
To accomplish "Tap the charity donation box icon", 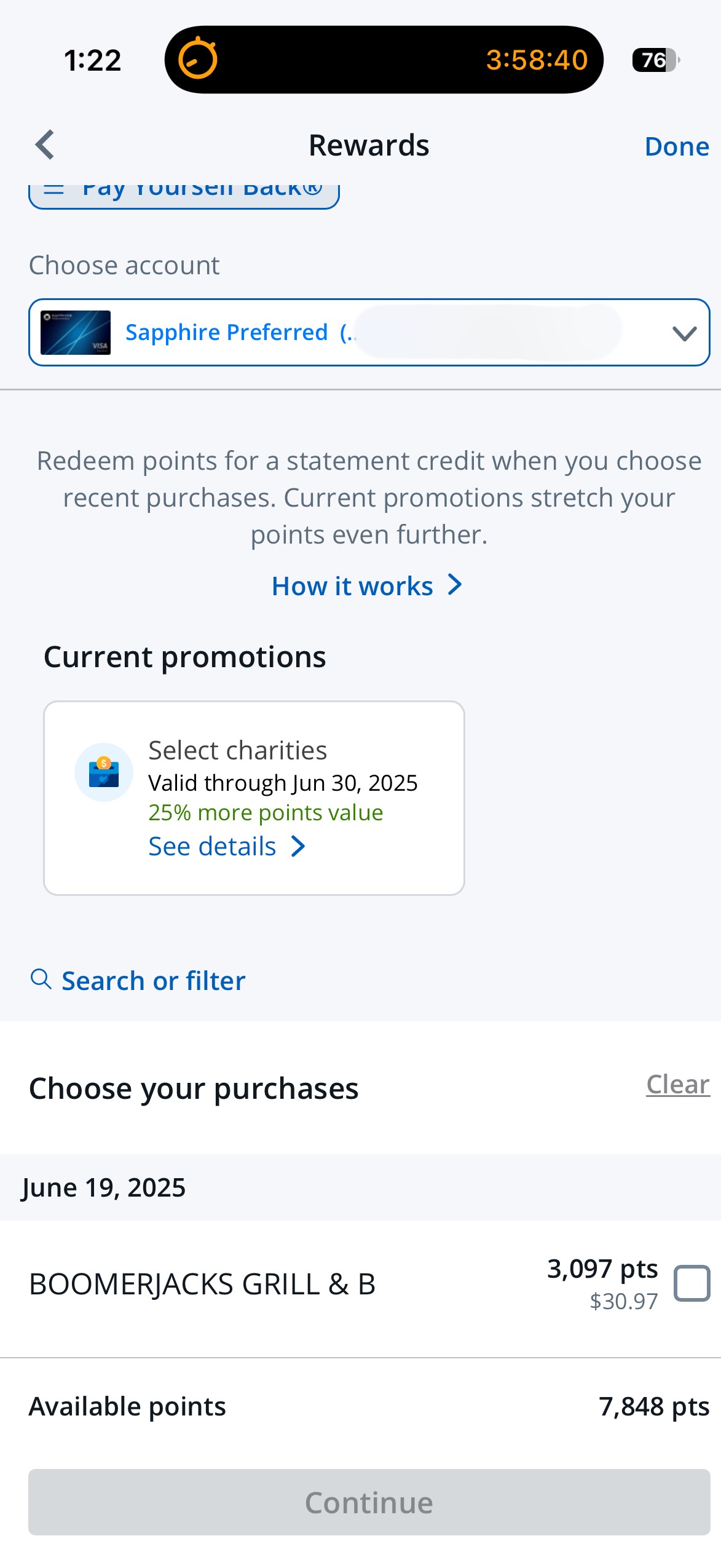I will [104, 772].
